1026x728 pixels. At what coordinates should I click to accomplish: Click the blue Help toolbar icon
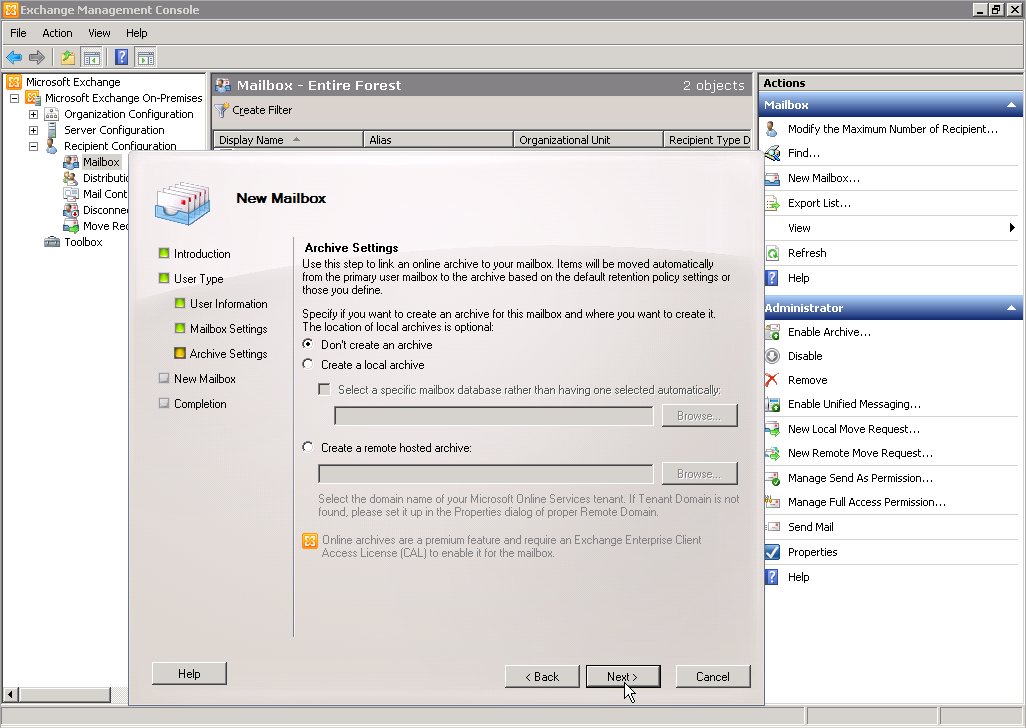point(121,58)
